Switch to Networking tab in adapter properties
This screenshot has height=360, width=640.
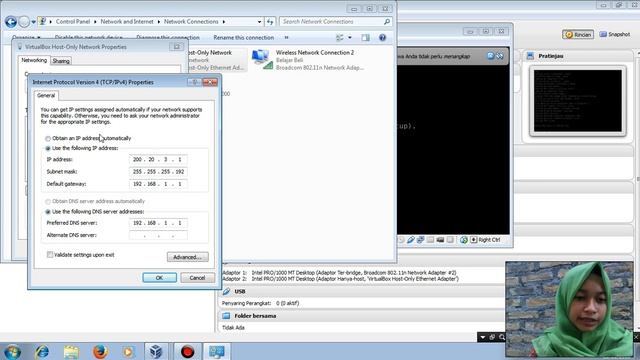click(34, 60)
